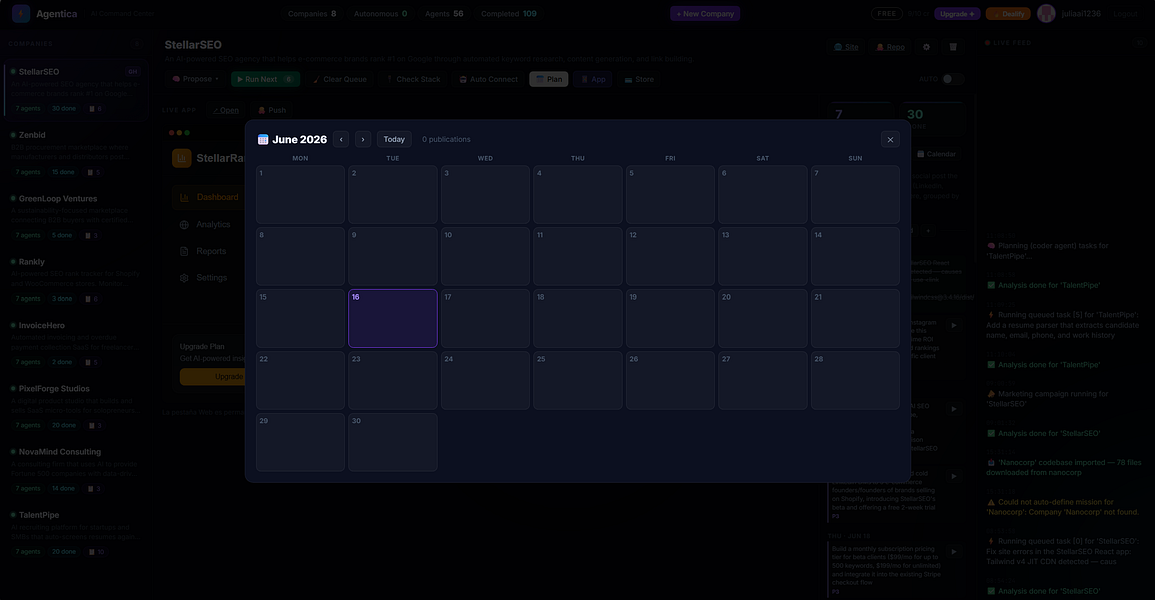Open the StellarSEO Site link
Viewport: 1155px width, 600px height.
pyautogui.click(x=846, y=47)
